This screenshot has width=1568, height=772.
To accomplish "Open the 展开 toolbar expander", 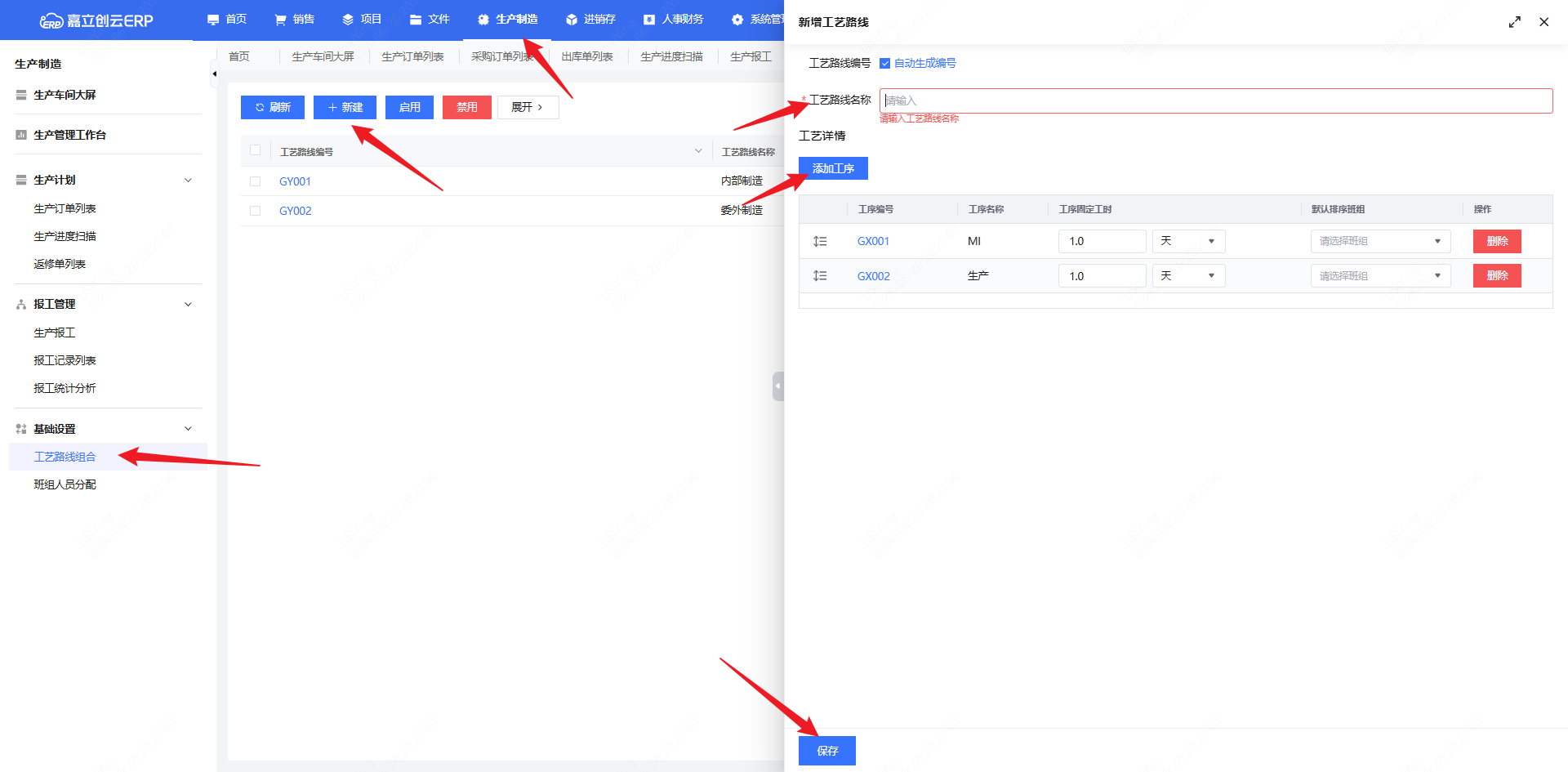I will [528, 107].
